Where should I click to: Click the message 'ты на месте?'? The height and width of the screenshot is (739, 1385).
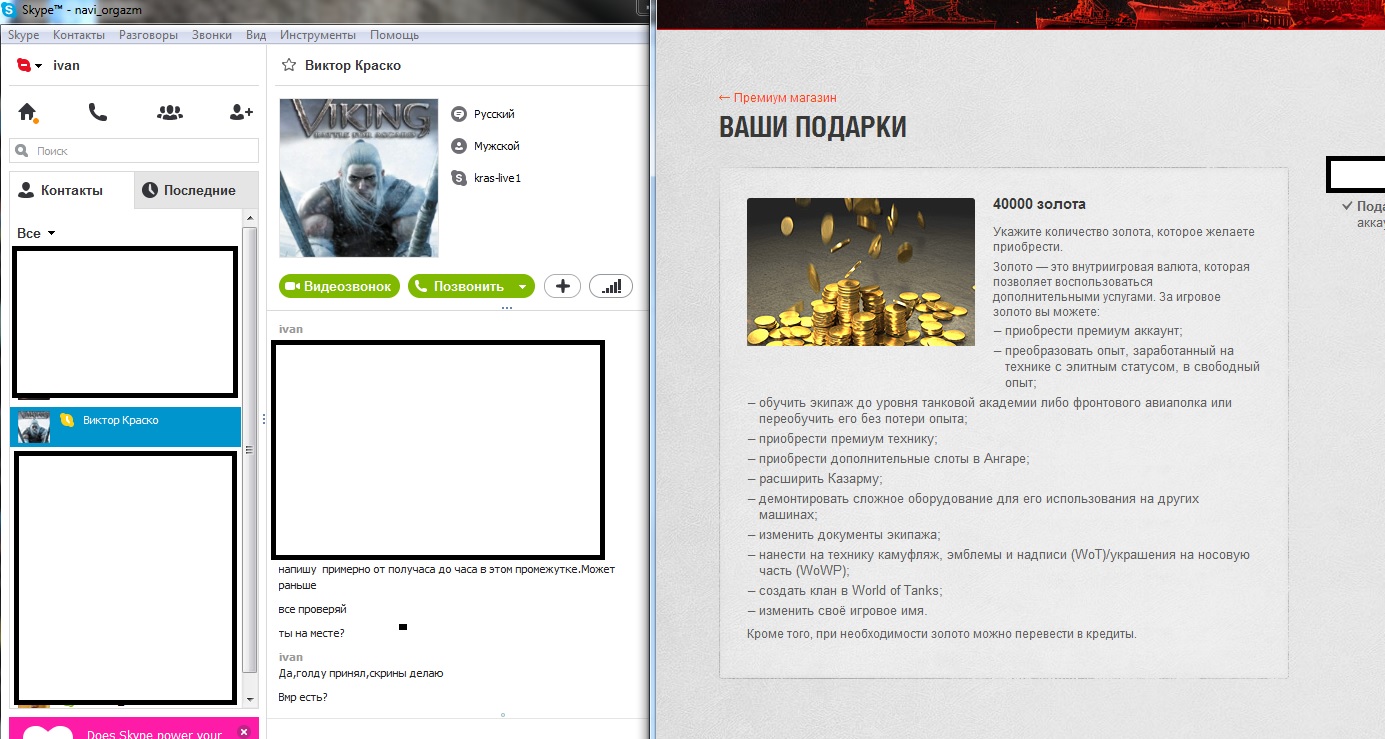pos(312,633)
